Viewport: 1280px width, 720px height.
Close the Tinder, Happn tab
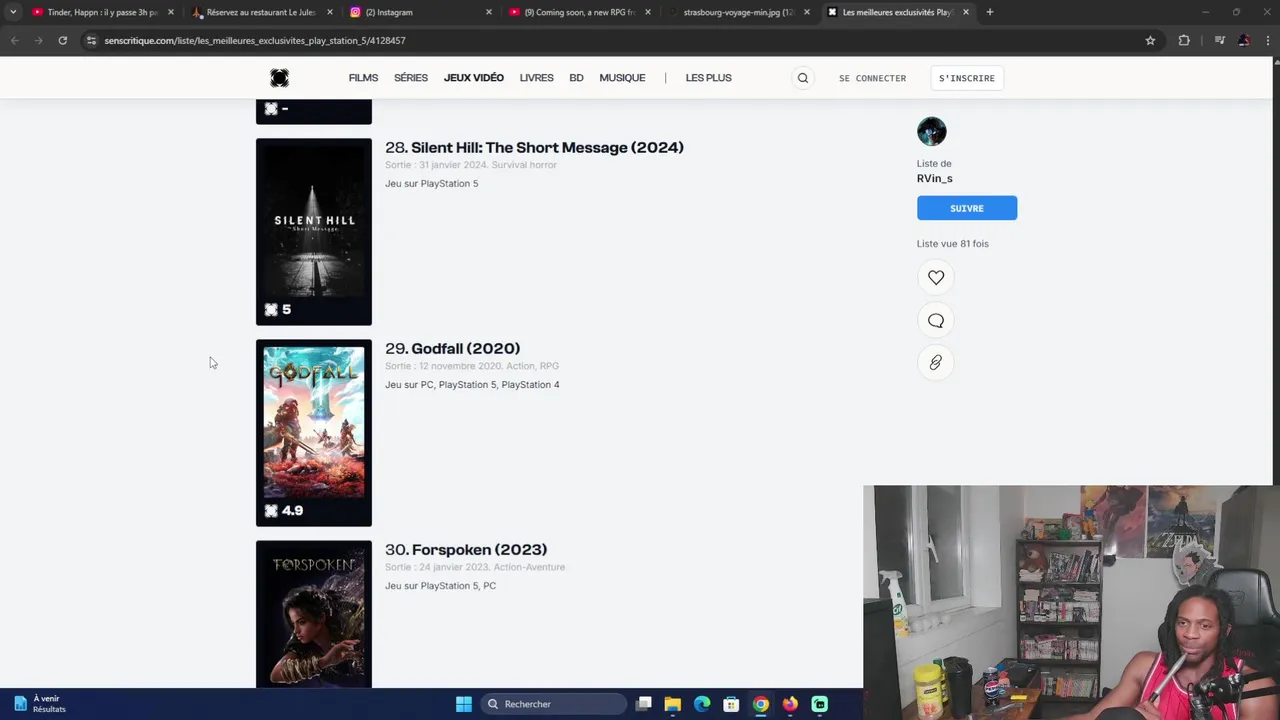coord(171,12)
